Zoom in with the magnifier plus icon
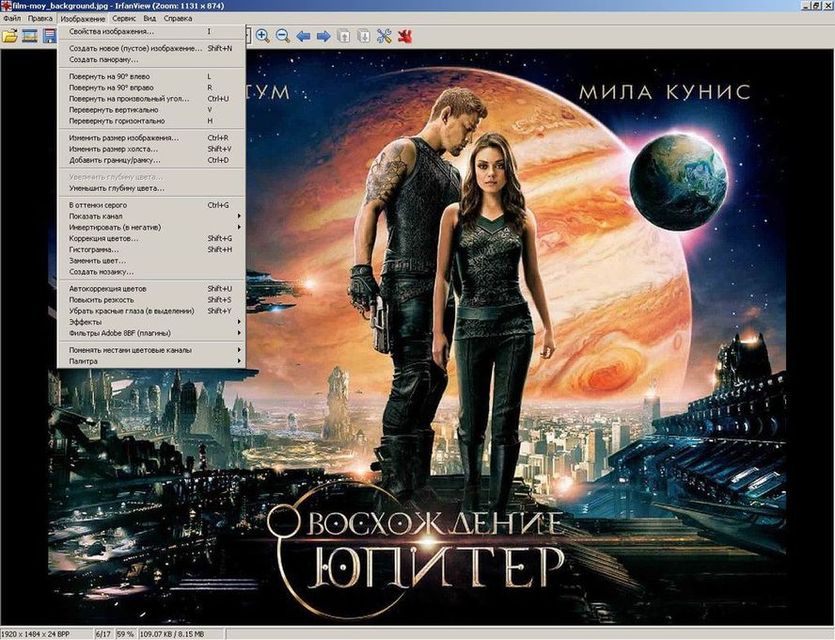835x640 pixels. pyautogui.click(x=262, y=36)
